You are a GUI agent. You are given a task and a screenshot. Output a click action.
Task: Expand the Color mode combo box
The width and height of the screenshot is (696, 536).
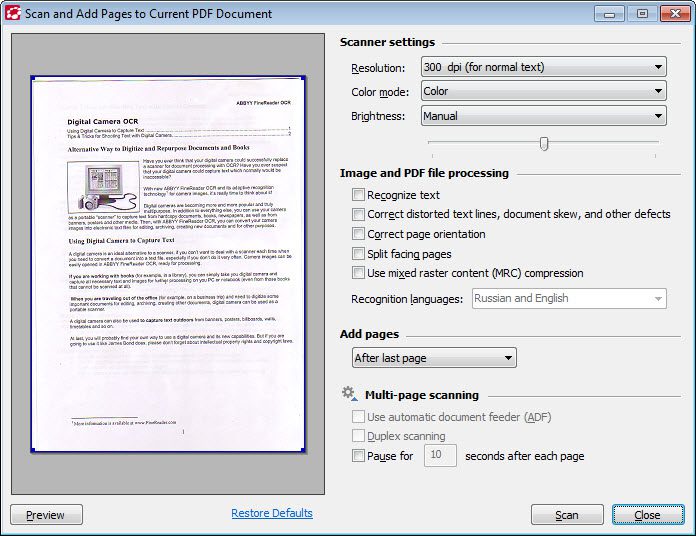544,91
